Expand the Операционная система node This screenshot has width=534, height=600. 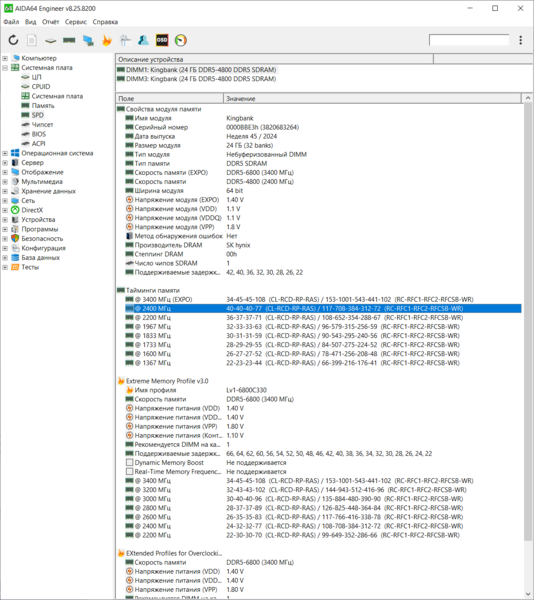pos(5,153)
